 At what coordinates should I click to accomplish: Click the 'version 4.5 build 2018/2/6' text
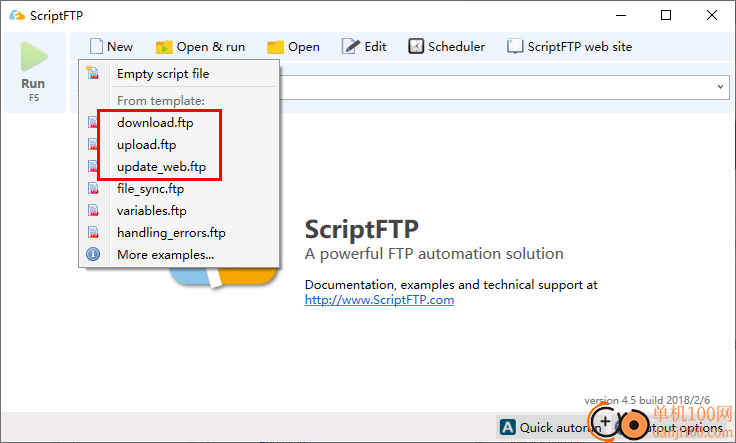click(x=647, y=400)
